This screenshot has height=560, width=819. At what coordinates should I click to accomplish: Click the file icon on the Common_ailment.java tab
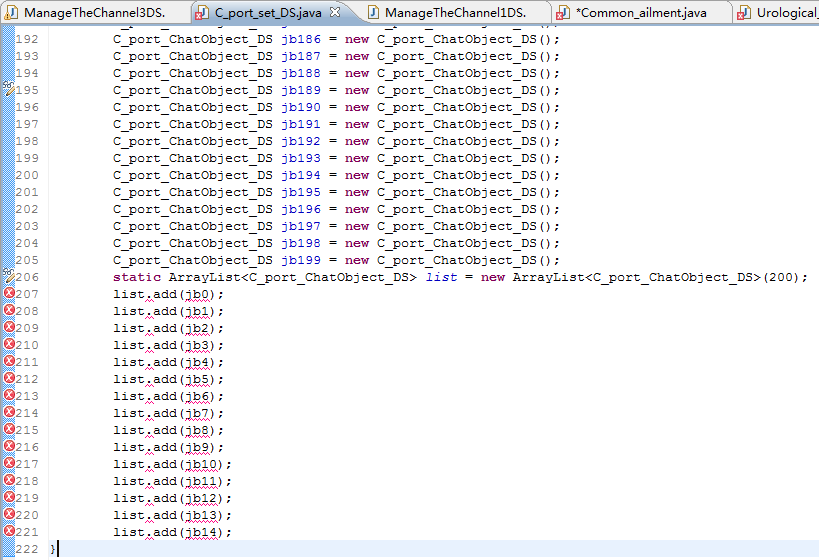[563, 13]
